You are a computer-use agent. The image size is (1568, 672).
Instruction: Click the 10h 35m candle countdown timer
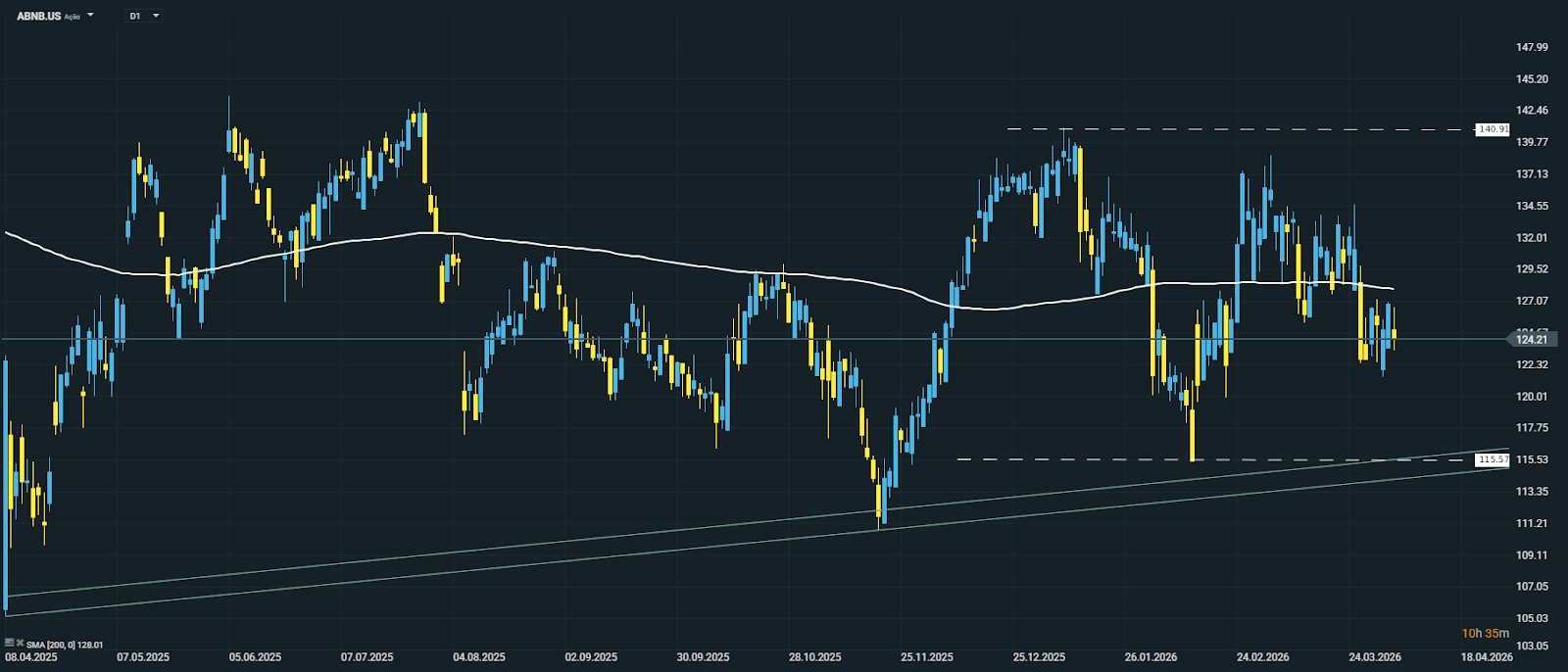click(1485, 634)
